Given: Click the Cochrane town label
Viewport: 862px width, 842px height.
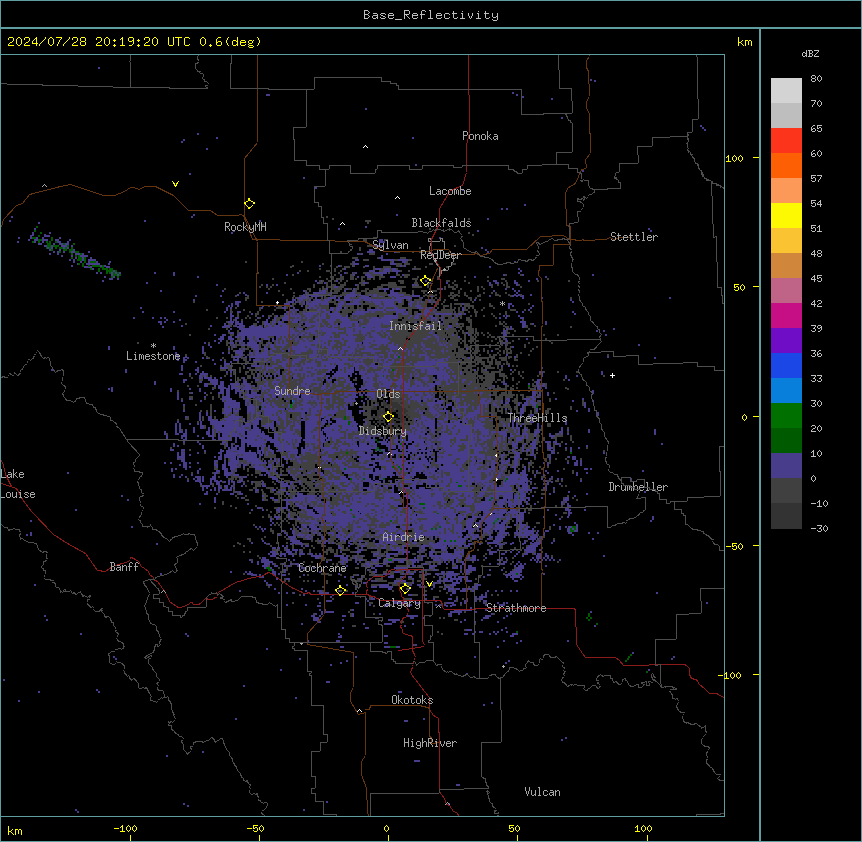Looking at the screenshot, I should [x=322, y=568].
